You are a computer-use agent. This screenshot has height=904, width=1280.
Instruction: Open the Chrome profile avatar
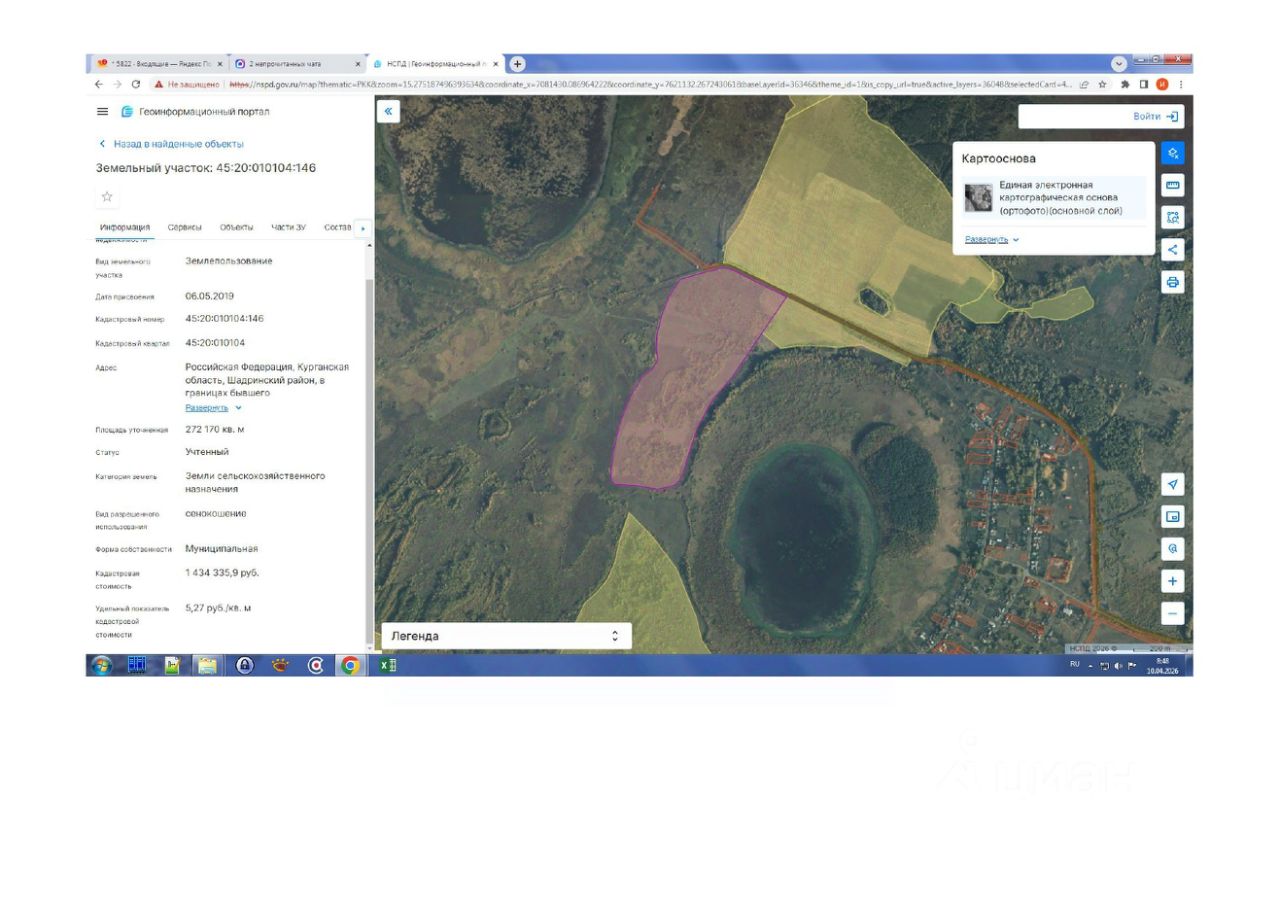(1162, 85)
